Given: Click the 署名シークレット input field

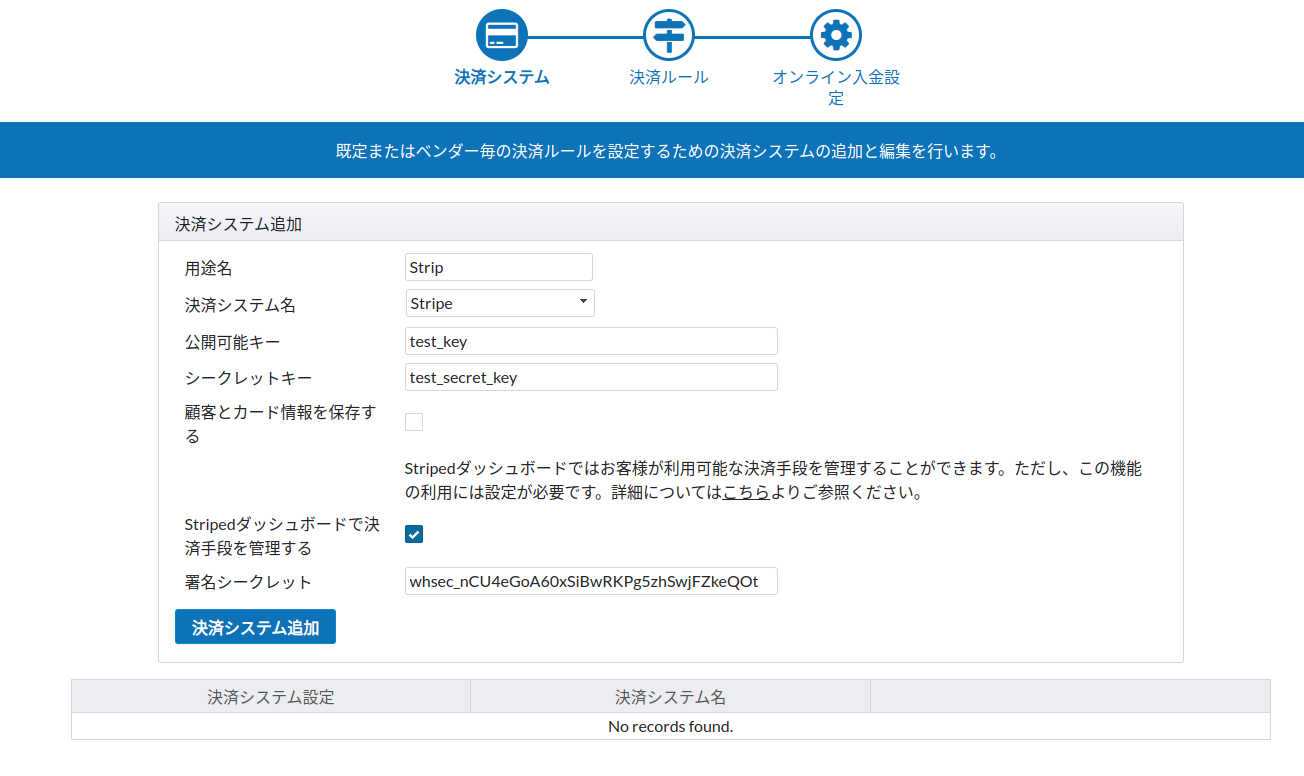Looking at the screenshot, I should click(x=591, y=581).
